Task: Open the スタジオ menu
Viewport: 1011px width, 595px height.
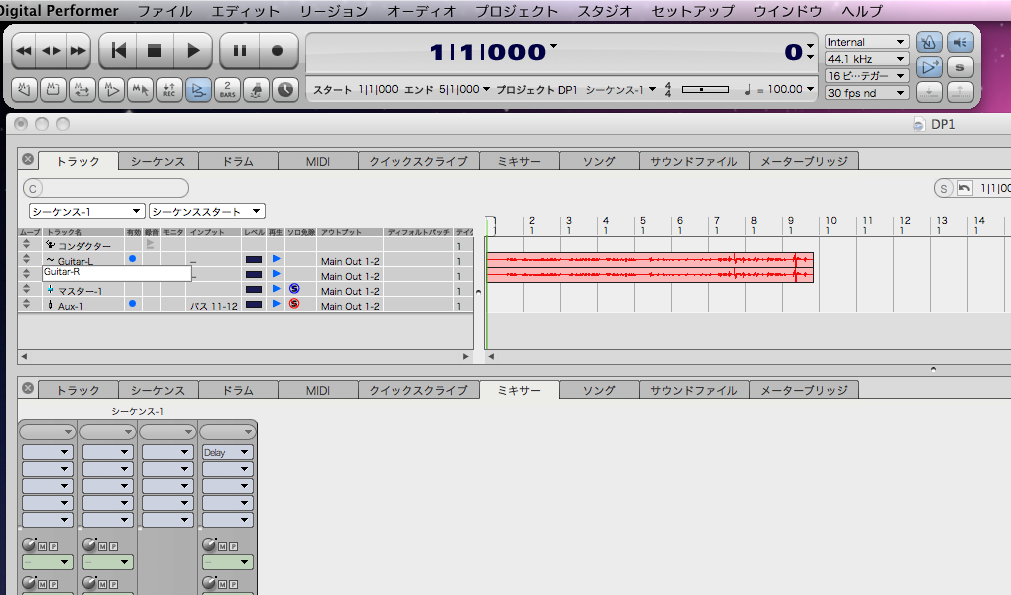Action: click(604, 11)
